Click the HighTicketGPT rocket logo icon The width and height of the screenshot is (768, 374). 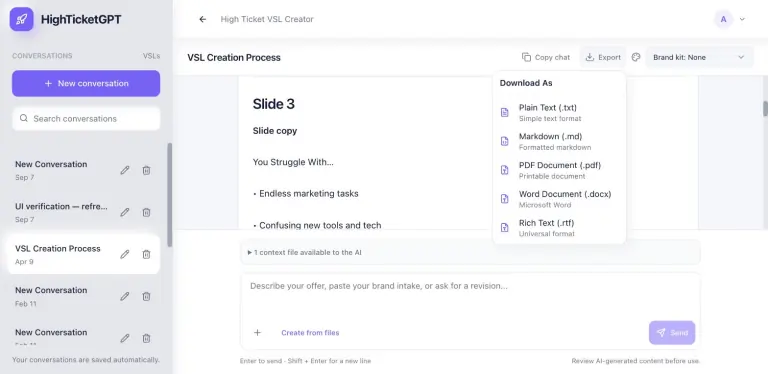click(22, 20)
